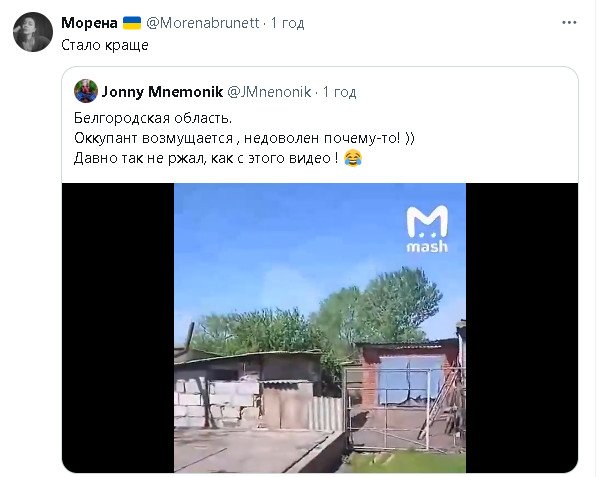
Task: Click the timestamp beside @Morenabrunett
Action: coord(287,23)
